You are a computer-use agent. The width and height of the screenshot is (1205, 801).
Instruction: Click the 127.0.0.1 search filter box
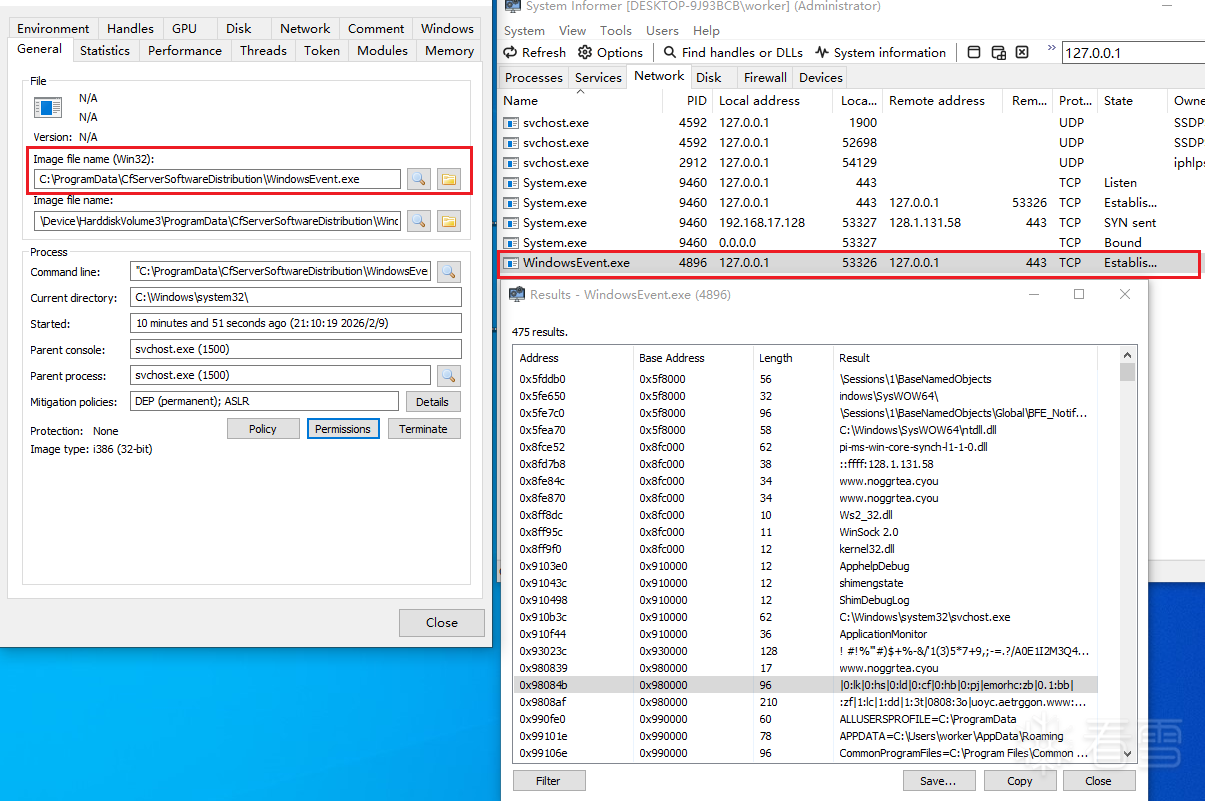click(1132, 53)
